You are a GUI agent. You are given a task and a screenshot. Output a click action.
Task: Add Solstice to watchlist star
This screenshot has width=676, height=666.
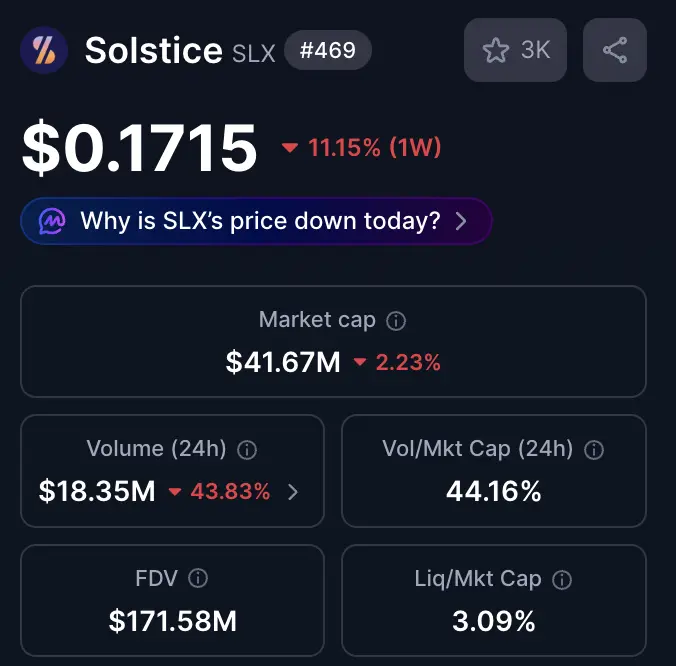point(515,50)
